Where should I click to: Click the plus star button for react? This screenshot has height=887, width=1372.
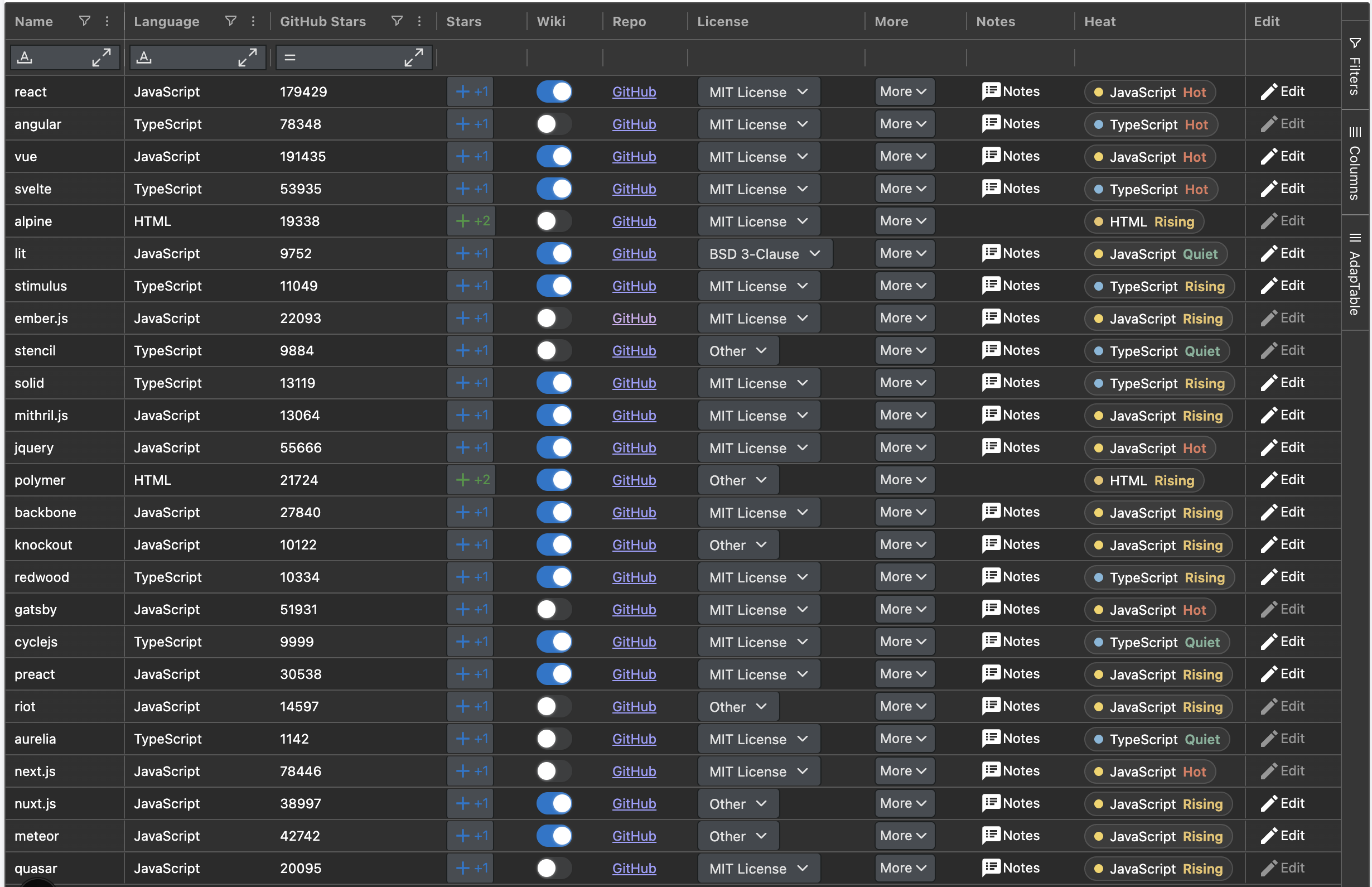pos(471,91)
